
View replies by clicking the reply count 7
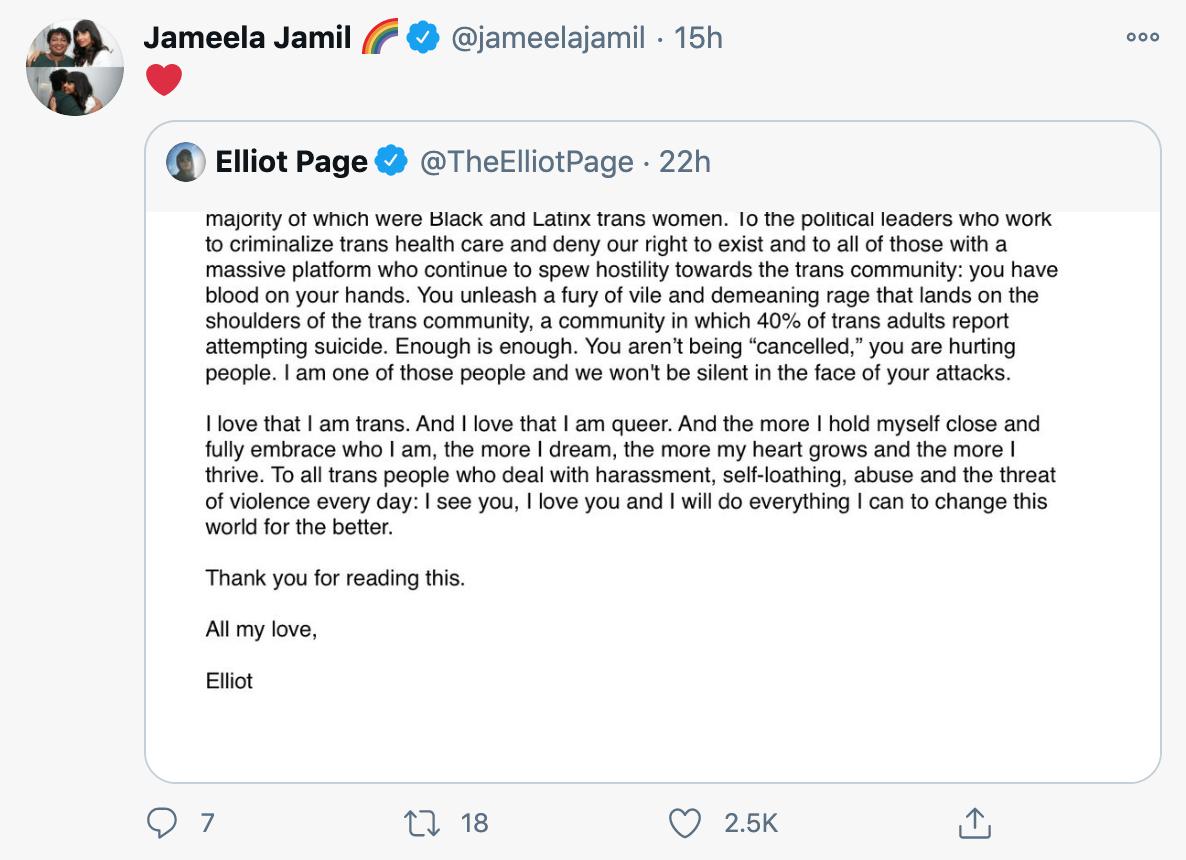coord(206,823)
